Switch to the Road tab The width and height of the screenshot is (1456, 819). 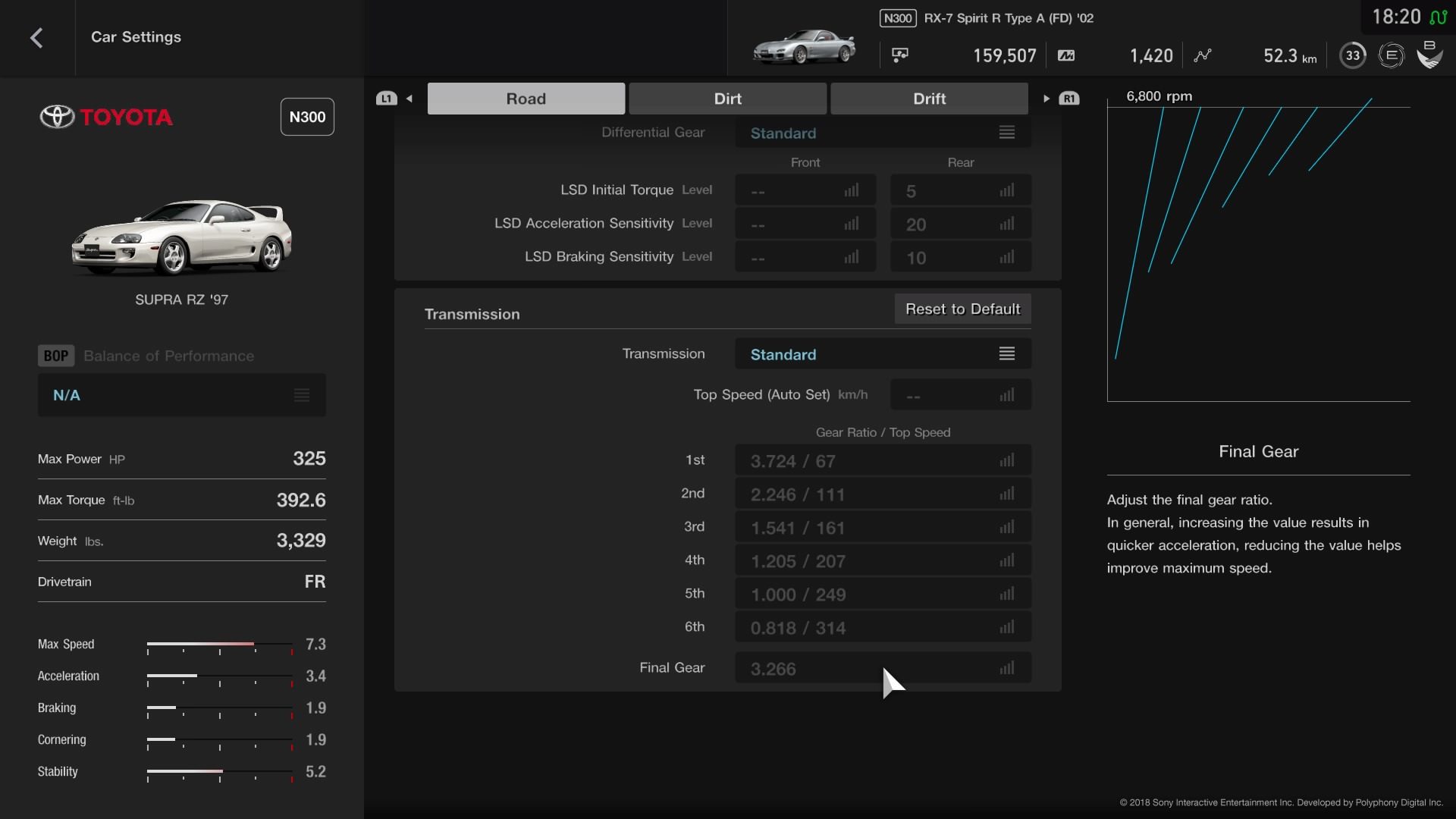pos(526,99)
